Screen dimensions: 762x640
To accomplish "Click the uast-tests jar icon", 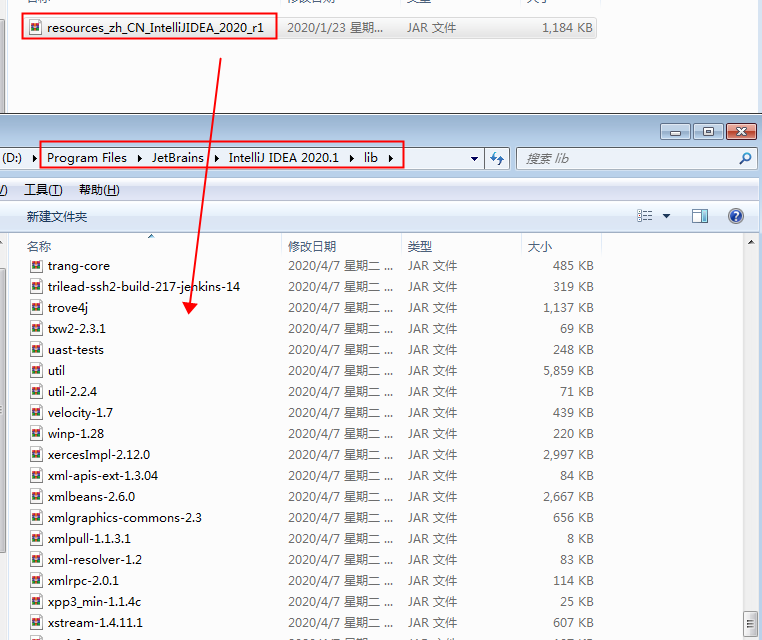I will [36, 349].
